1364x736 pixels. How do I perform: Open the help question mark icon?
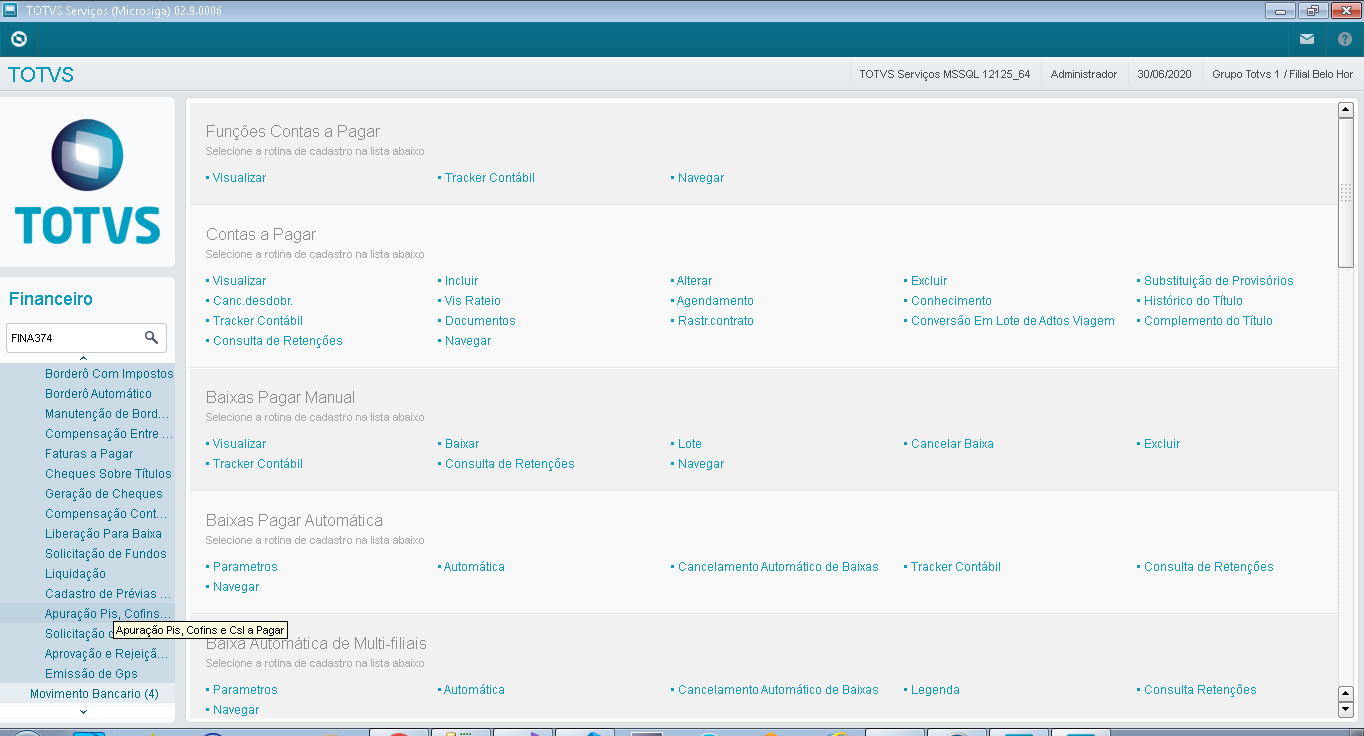click(1345, 39)
